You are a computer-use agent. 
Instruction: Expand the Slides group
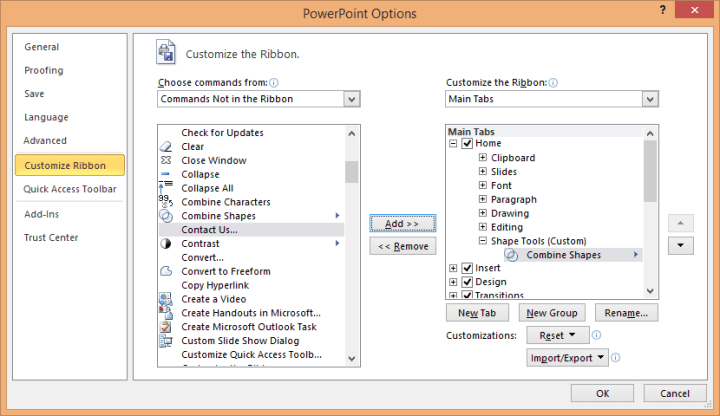pyautogui.click(x=483, y=171)
